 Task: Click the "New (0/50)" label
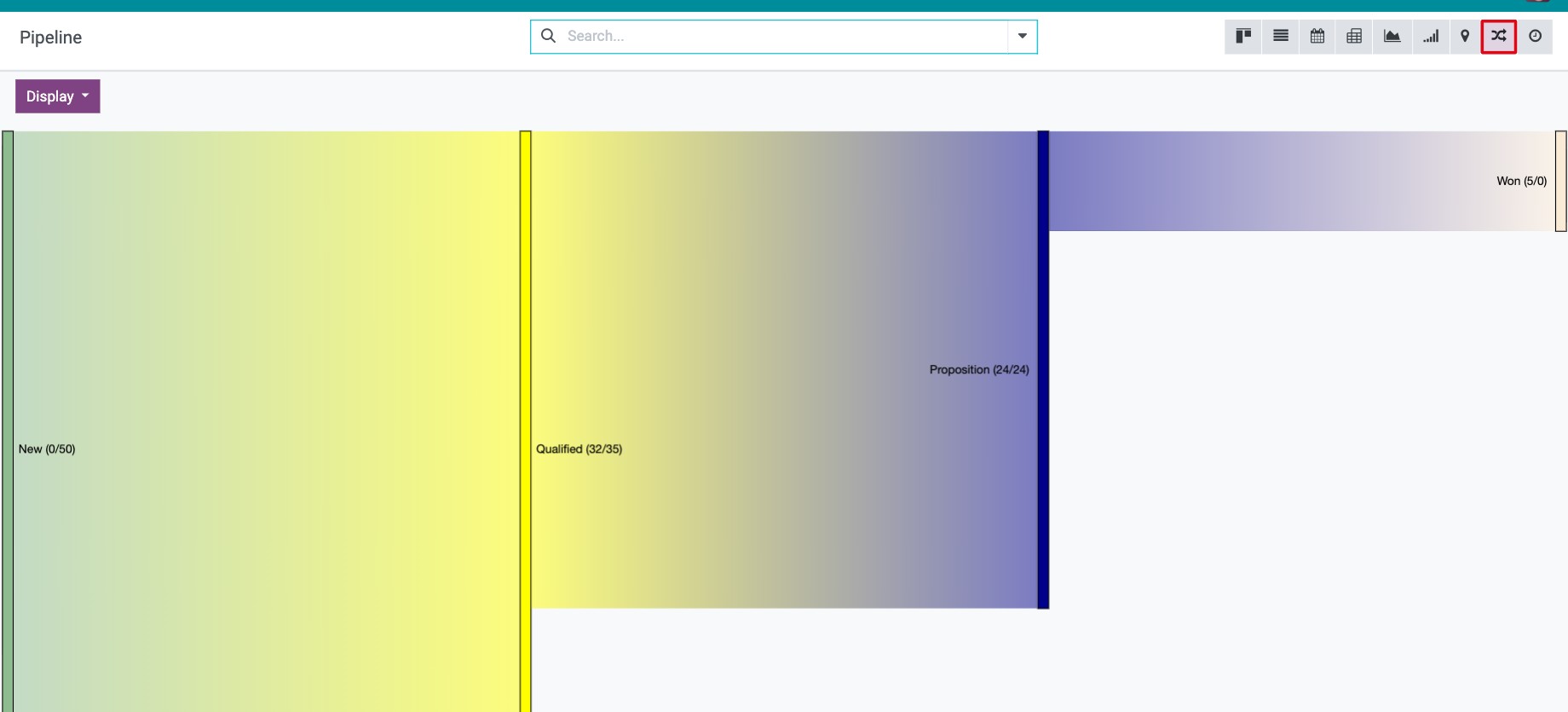tap(47, 449)
